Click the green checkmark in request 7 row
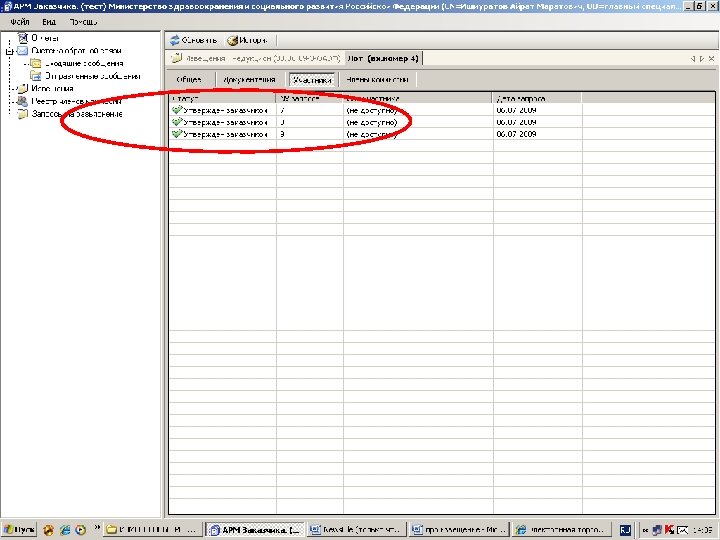Screen dimensions: 720x540 pos(177,110)
